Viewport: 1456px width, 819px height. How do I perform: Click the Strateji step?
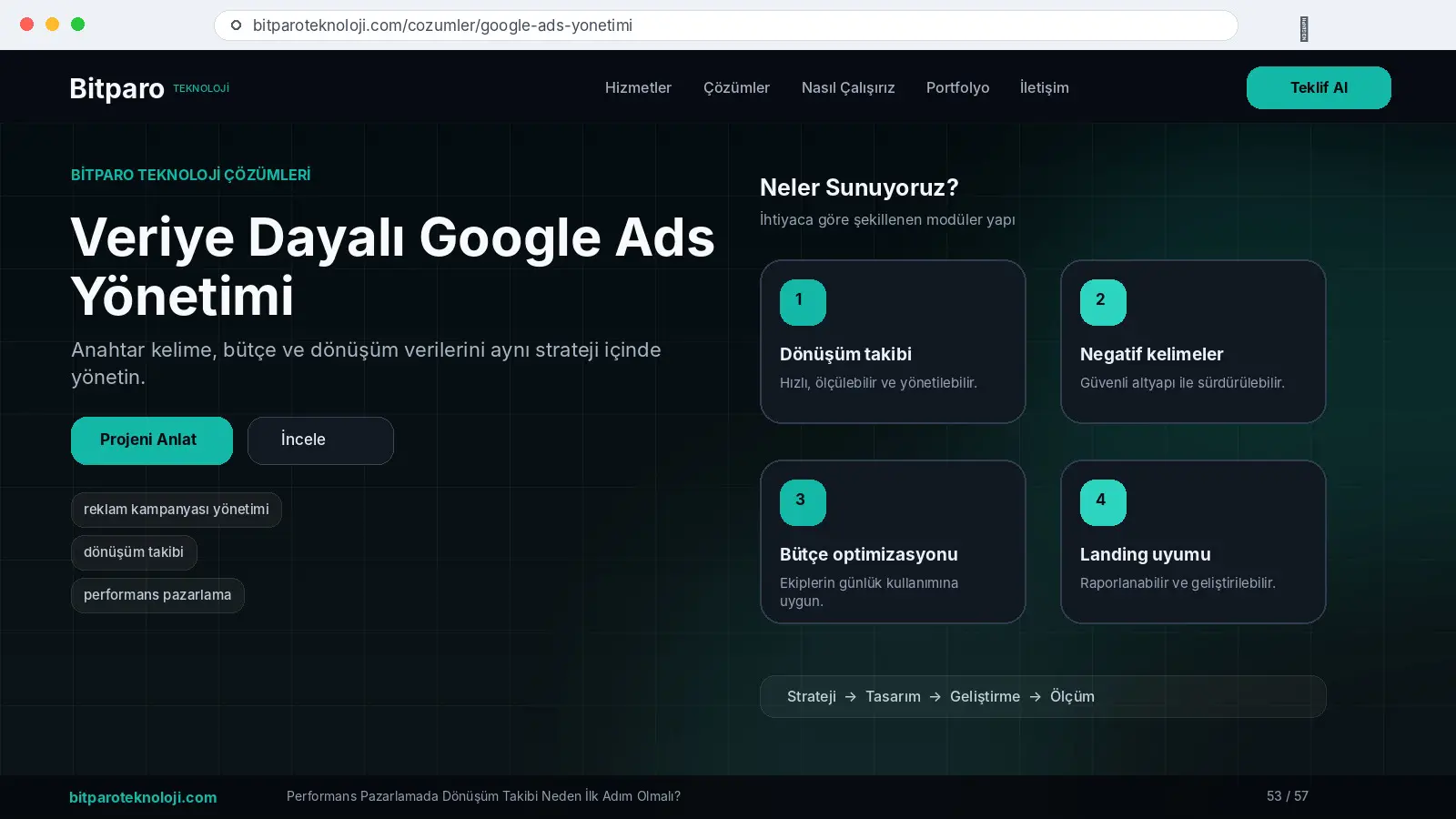[812, 697]
